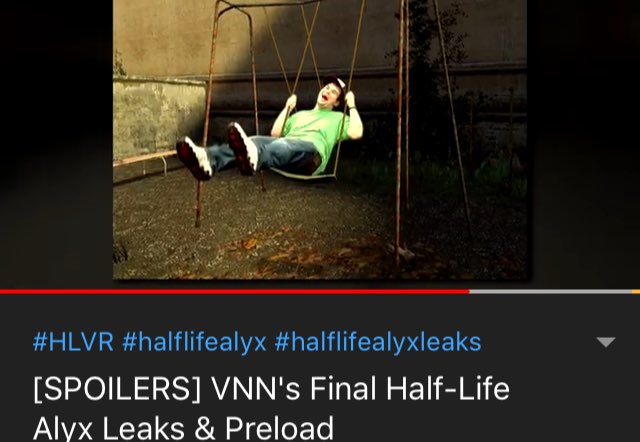The width and height of the screenshot is (640, 442).
Task: Open the #halflifealyxleaks hashtag link
Action: coord(378,343)
